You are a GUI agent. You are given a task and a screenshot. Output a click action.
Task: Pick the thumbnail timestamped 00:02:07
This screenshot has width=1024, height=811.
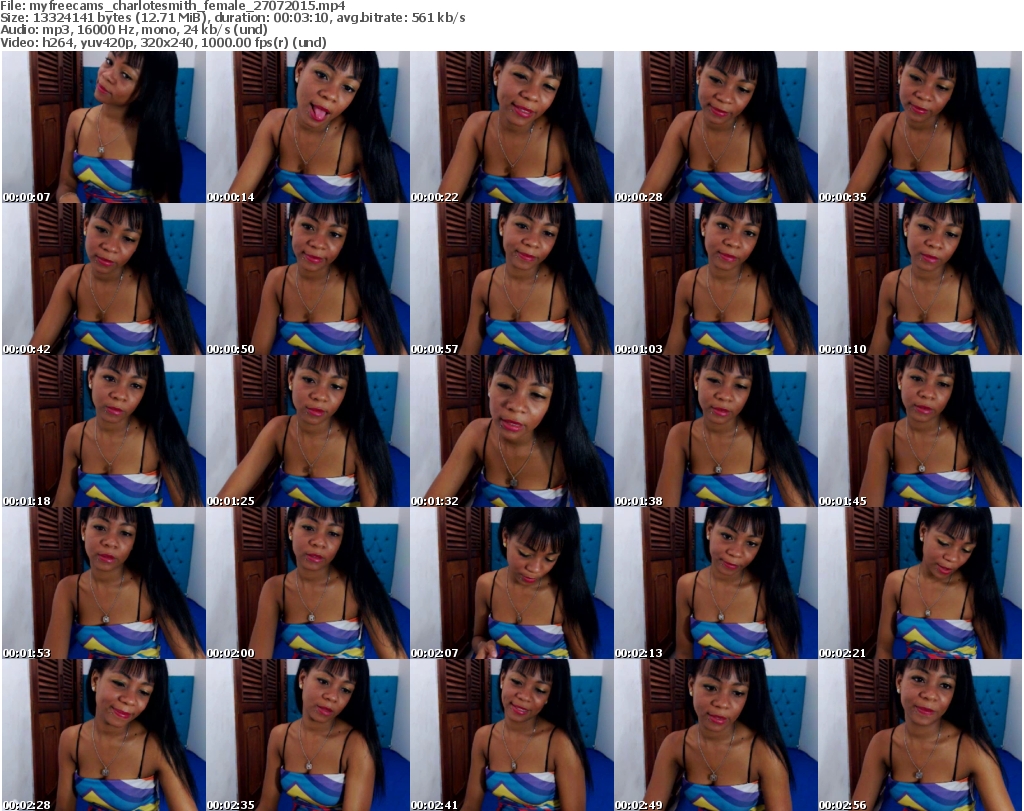tap(511, 583)
